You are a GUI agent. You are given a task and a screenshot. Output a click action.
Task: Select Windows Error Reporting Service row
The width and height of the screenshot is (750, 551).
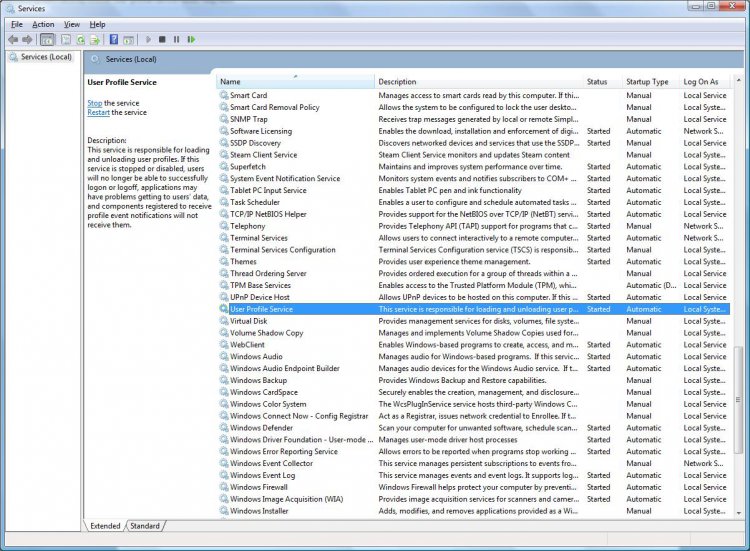(x=474, y=452)
